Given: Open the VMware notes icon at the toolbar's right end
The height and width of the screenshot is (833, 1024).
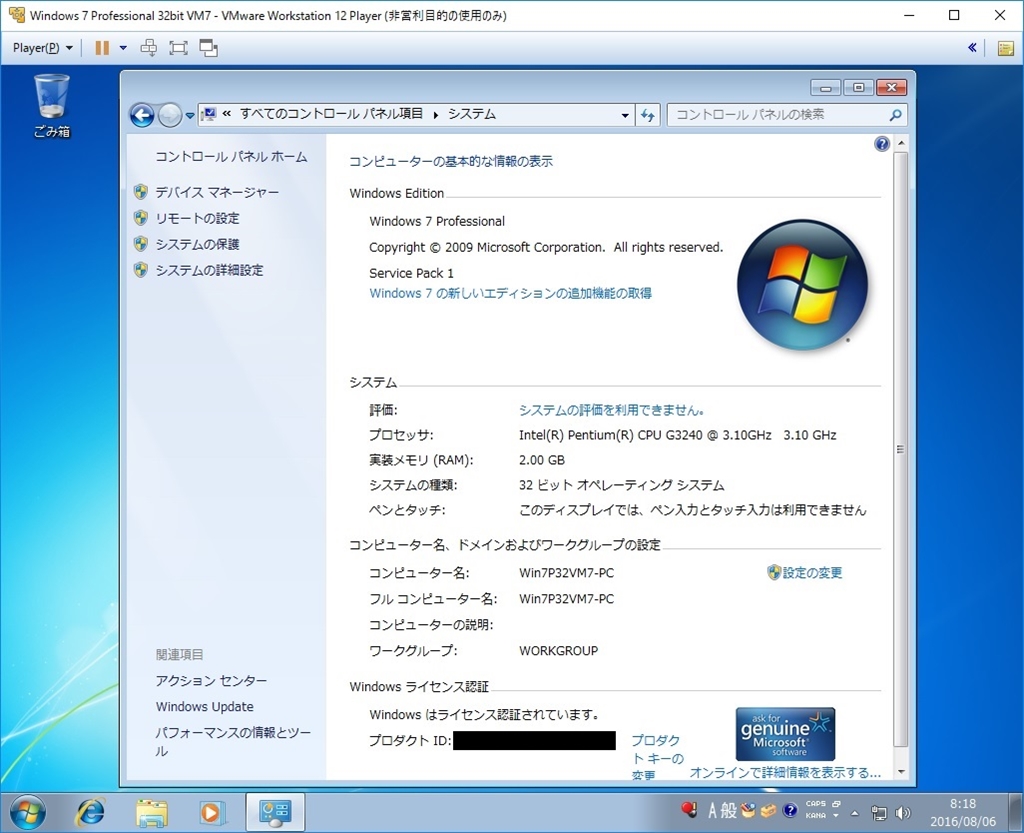Looking at the screenshot, I should [x=1006, y=48].
